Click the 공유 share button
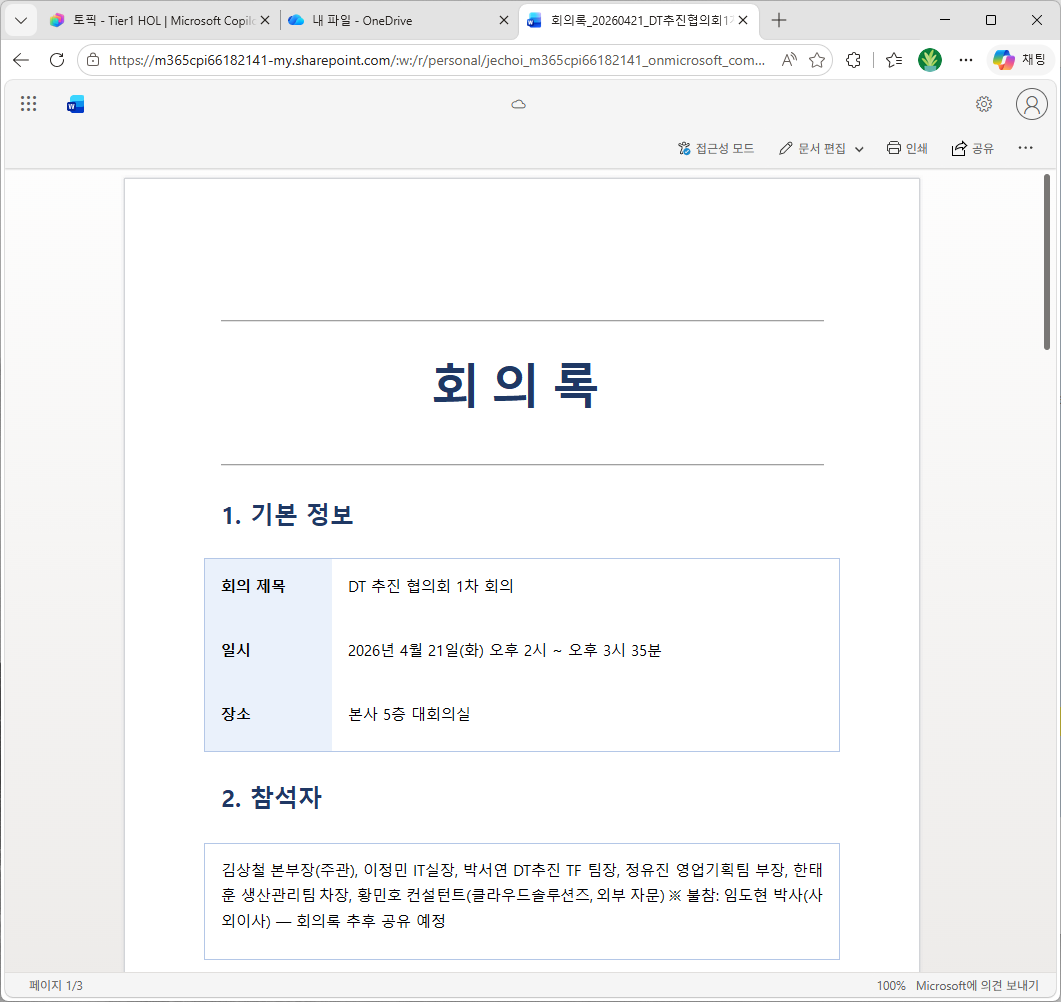The image size is (1061, 1002). coord(972,148)
